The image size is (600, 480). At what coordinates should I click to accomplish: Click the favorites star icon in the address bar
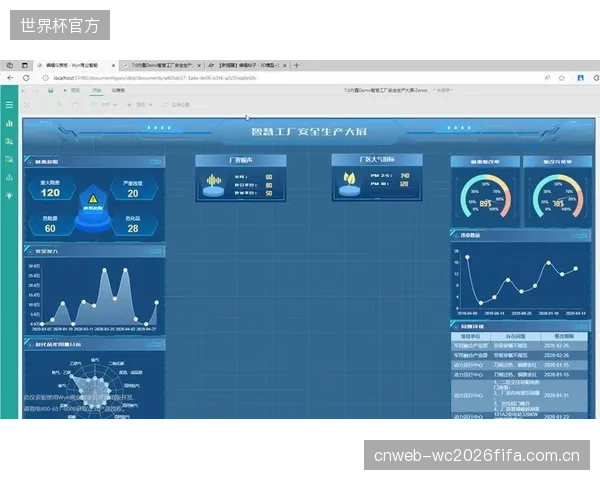tap(561, 78)
